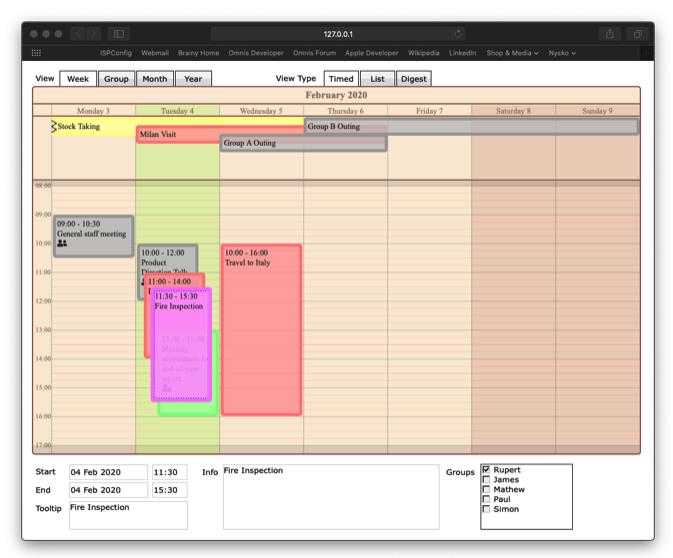Switch to Year view tab

coord(193,79)
